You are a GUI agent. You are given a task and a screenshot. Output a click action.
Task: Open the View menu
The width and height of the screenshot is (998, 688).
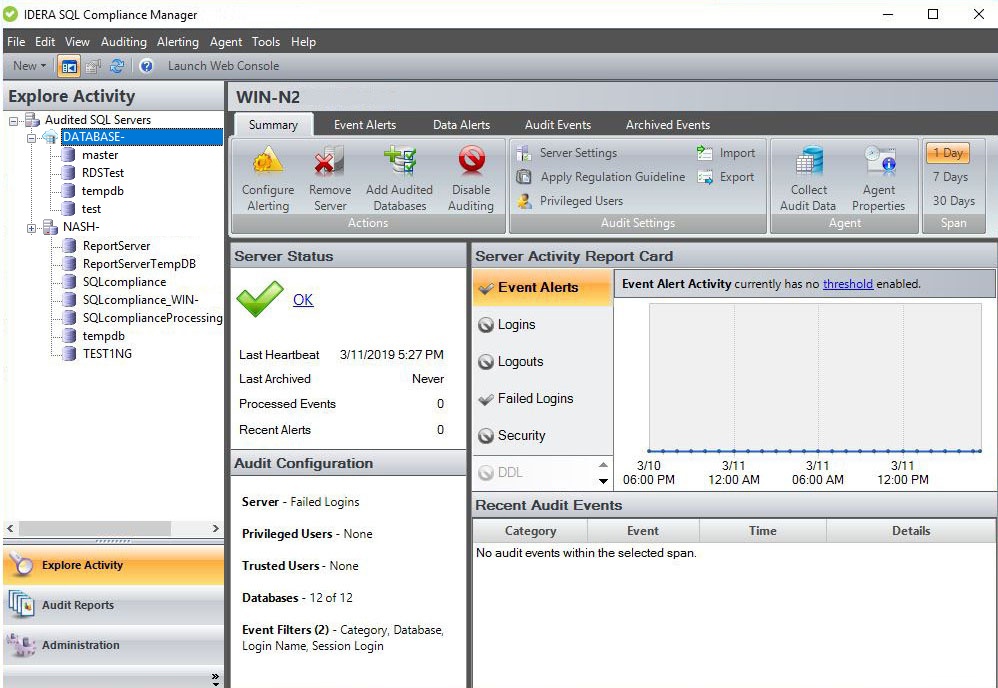coord(77,41)
